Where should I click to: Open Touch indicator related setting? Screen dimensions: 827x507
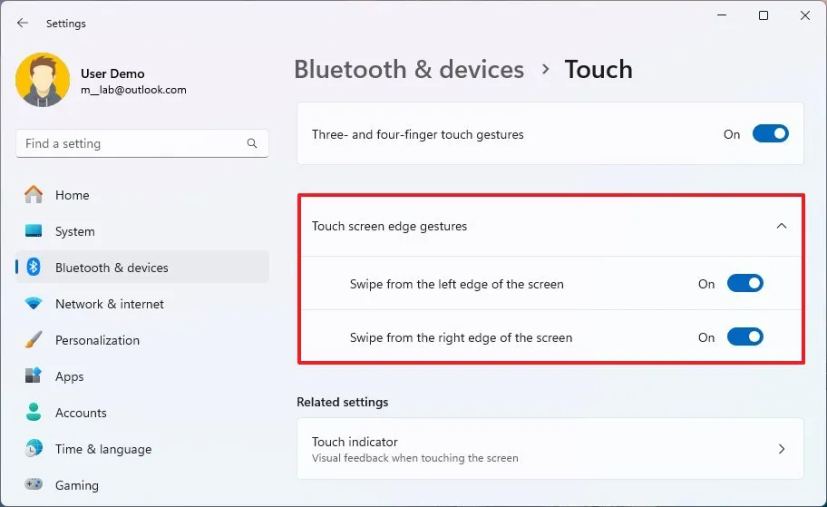(550, 449)
